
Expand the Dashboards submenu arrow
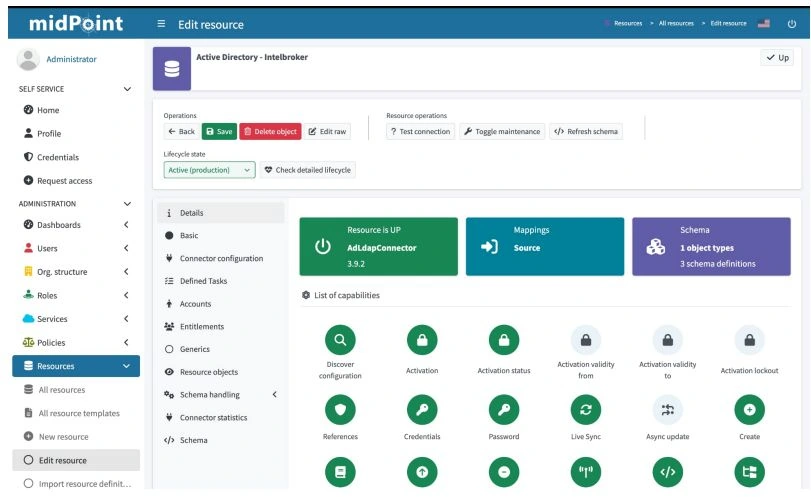(126, 224)
